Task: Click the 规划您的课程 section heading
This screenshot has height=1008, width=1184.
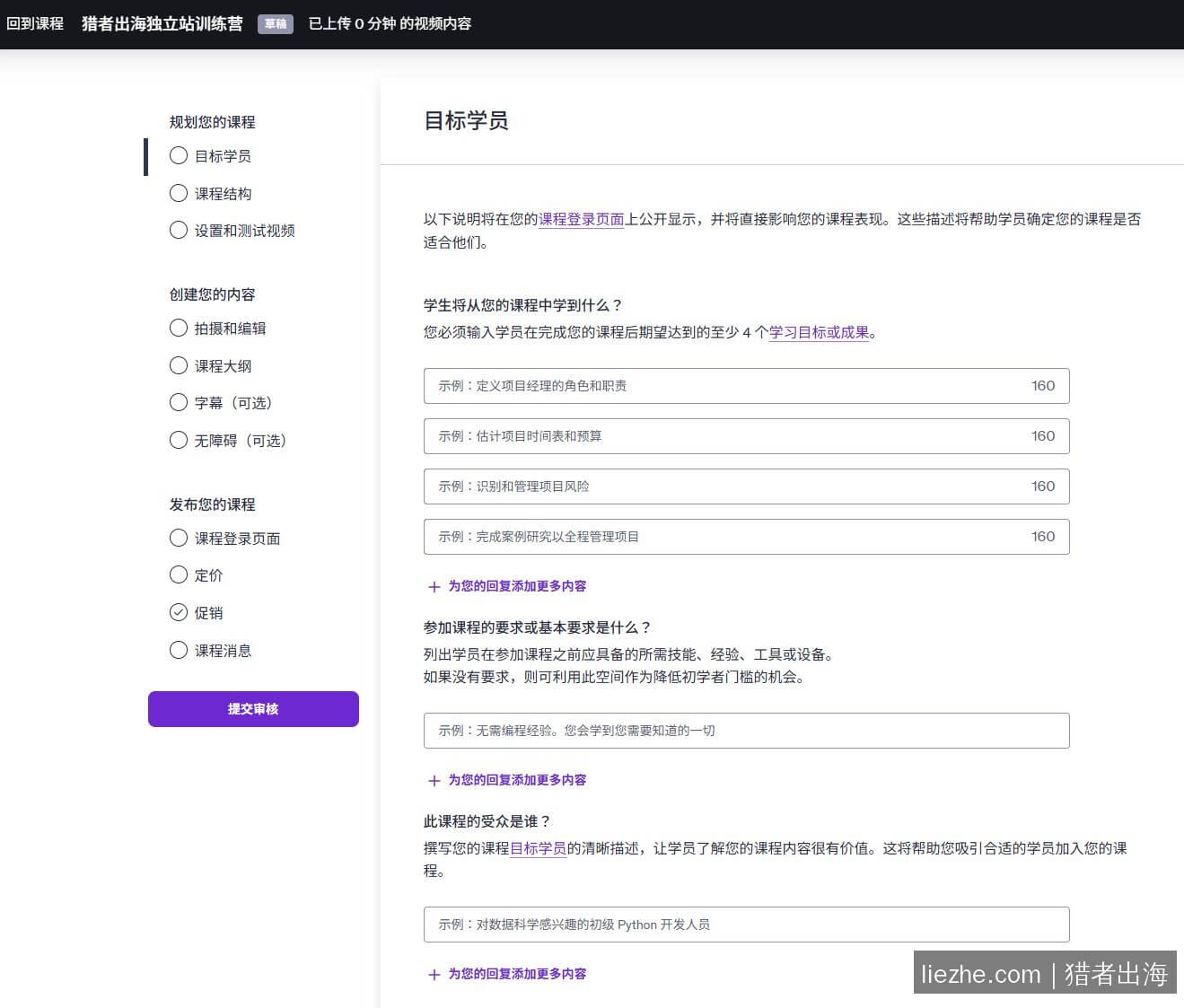Action: (x=212, y=122)
